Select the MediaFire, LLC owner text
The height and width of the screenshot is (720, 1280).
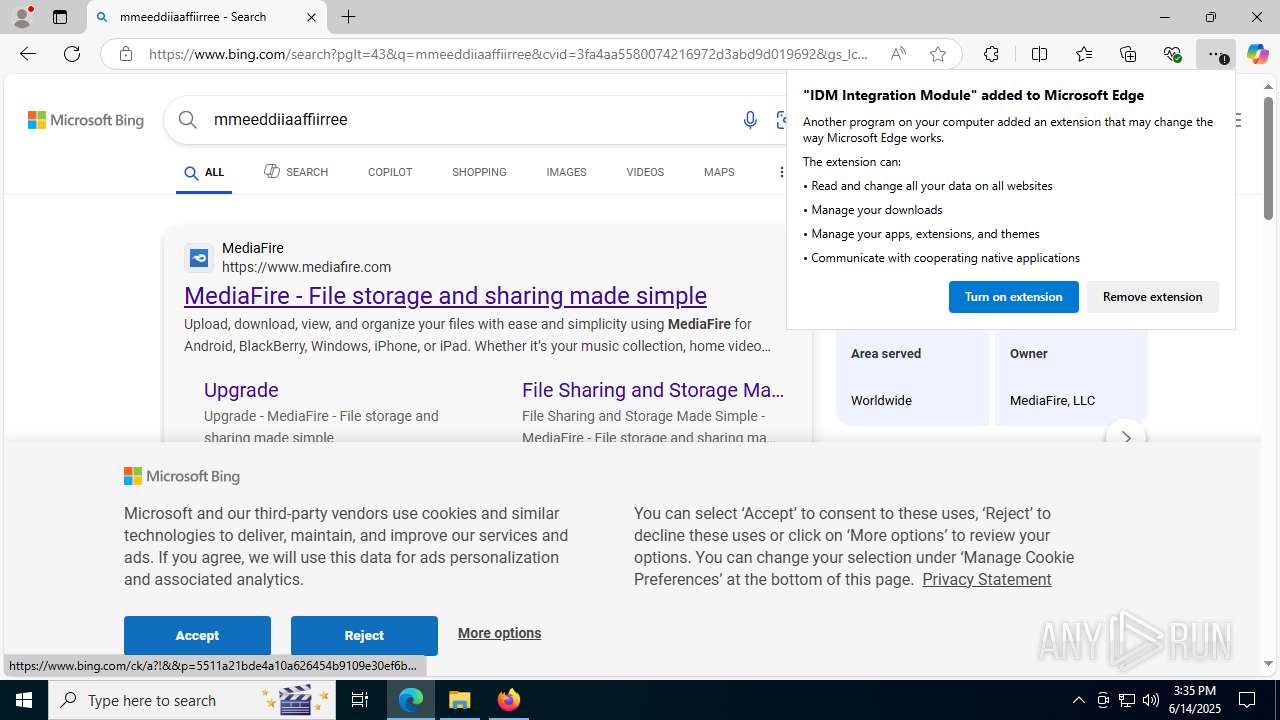tap(1052, 401)
